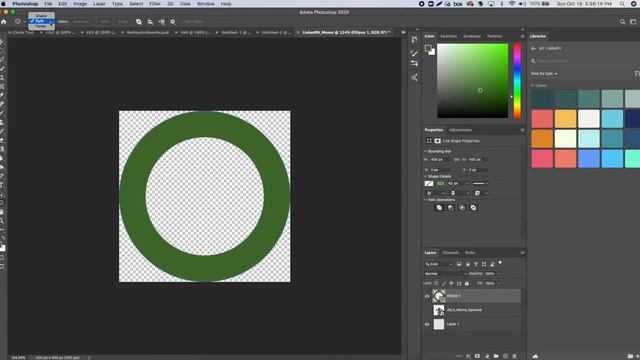Click the shape fill color swatch
Image resolution: width=640 pixels, height=360 pixels.
pos(429,184)
